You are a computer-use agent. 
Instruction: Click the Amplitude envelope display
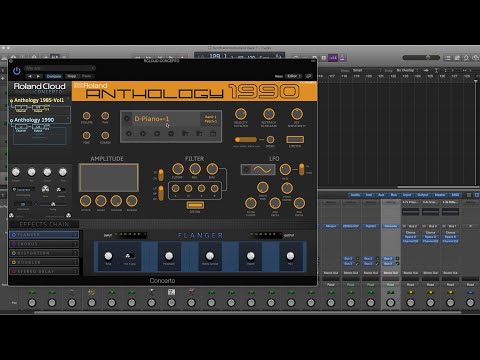109,178
